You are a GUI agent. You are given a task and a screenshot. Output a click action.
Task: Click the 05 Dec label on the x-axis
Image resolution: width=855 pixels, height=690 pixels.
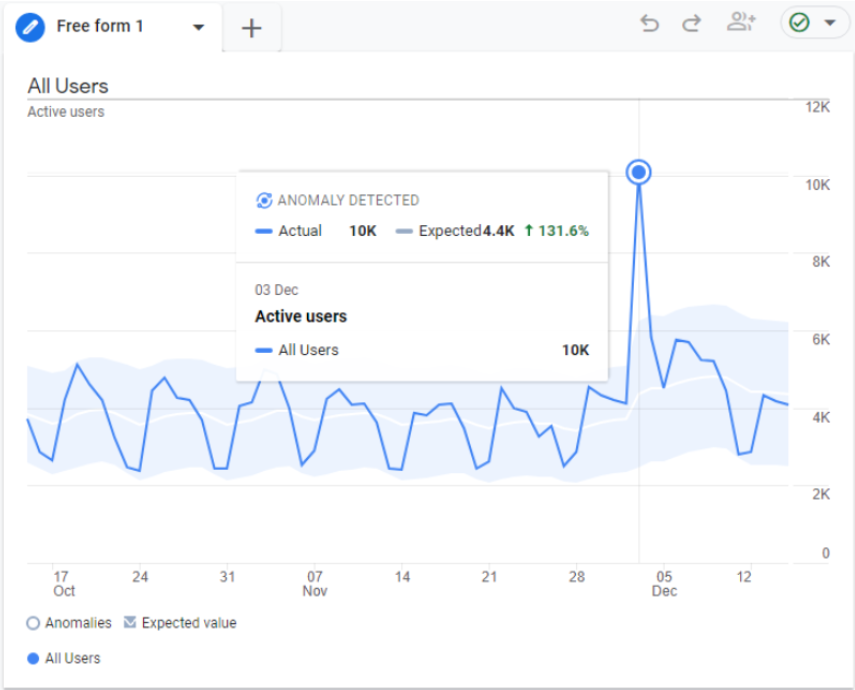click(664, 583)
